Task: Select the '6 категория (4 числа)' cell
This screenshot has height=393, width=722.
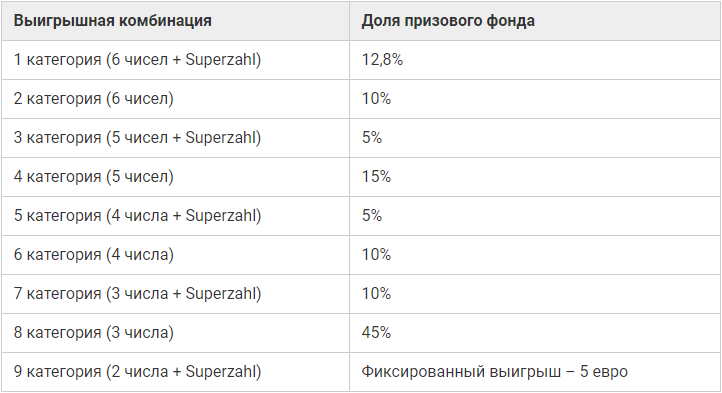Action: pos(175,255)
